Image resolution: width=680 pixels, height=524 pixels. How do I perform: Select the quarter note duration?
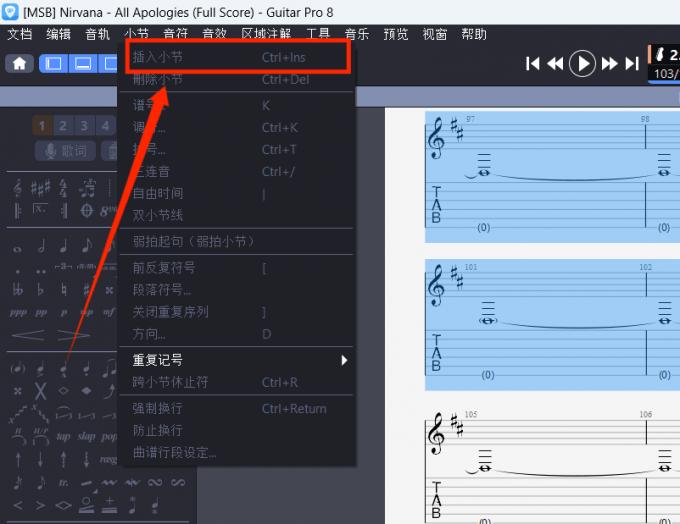(x=63, y=246)
